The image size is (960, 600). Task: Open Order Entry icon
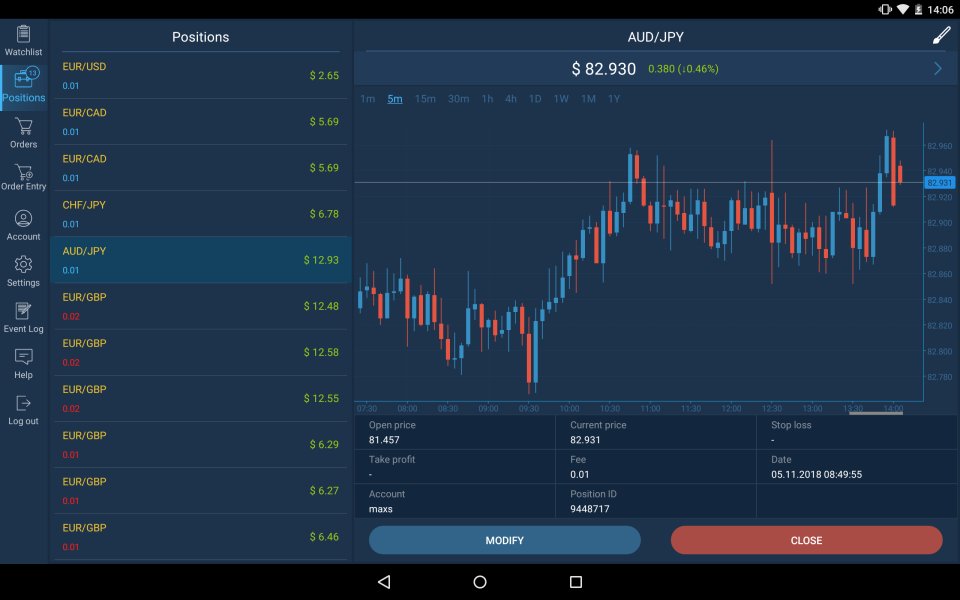(23, 172)
